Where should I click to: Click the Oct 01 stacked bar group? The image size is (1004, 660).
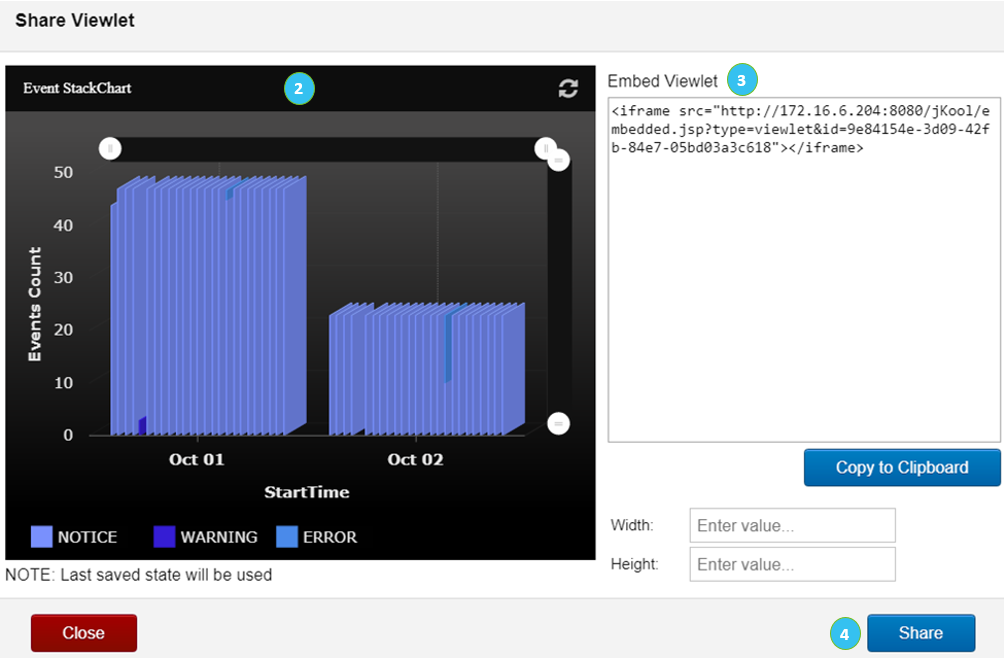[x=208, y=306]
